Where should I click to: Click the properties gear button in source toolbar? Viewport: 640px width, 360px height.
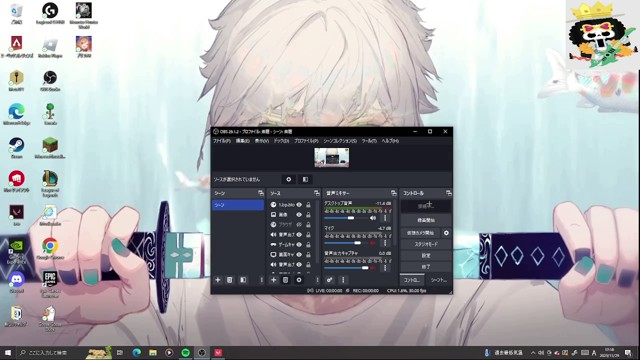pos(289,179)
